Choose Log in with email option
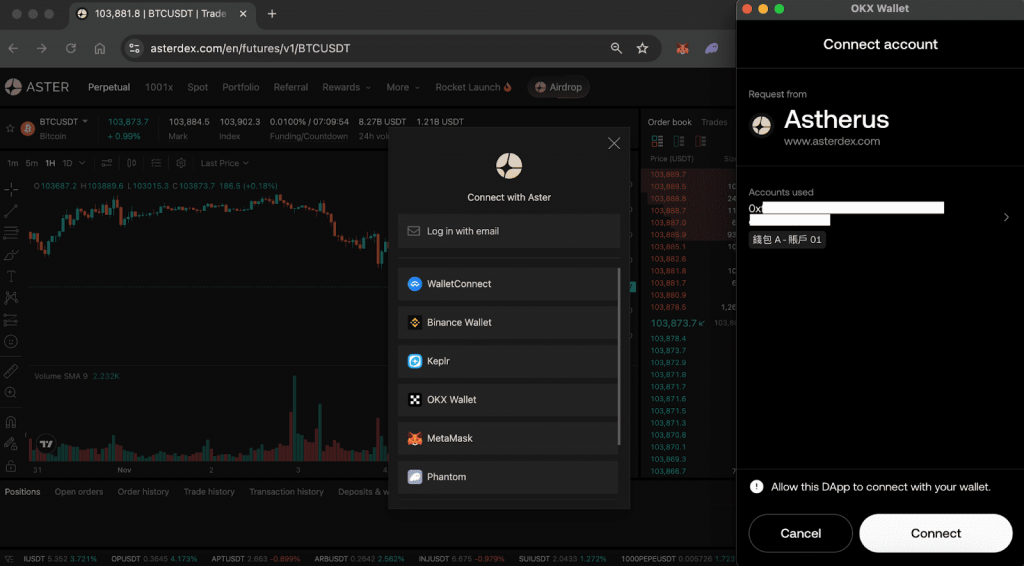 (x=508, y=231)
